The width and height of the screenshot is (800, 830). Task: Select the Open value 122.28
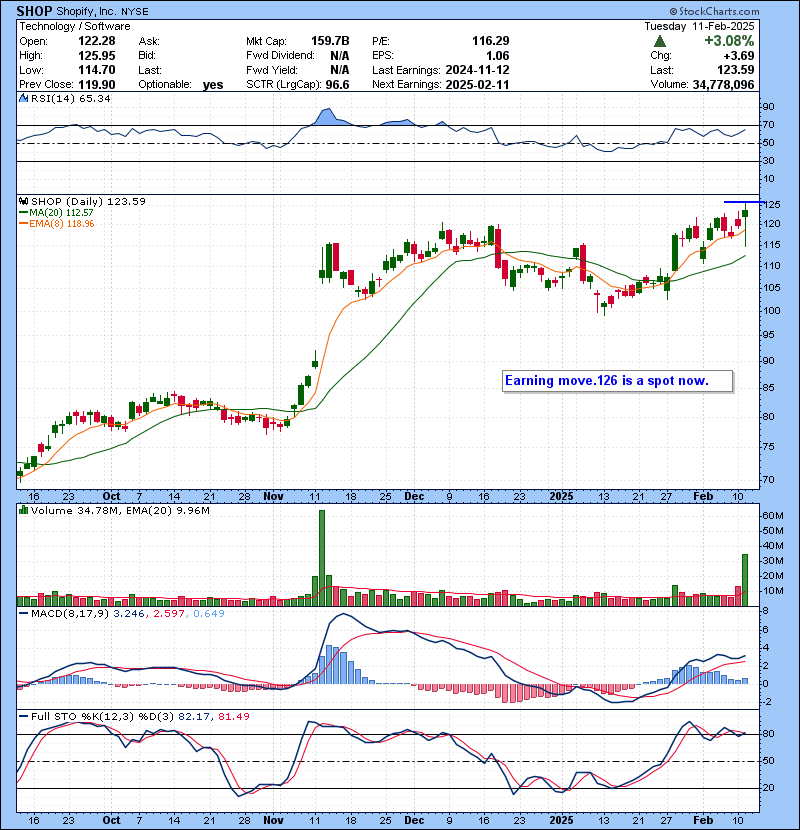tap(97, 41)
